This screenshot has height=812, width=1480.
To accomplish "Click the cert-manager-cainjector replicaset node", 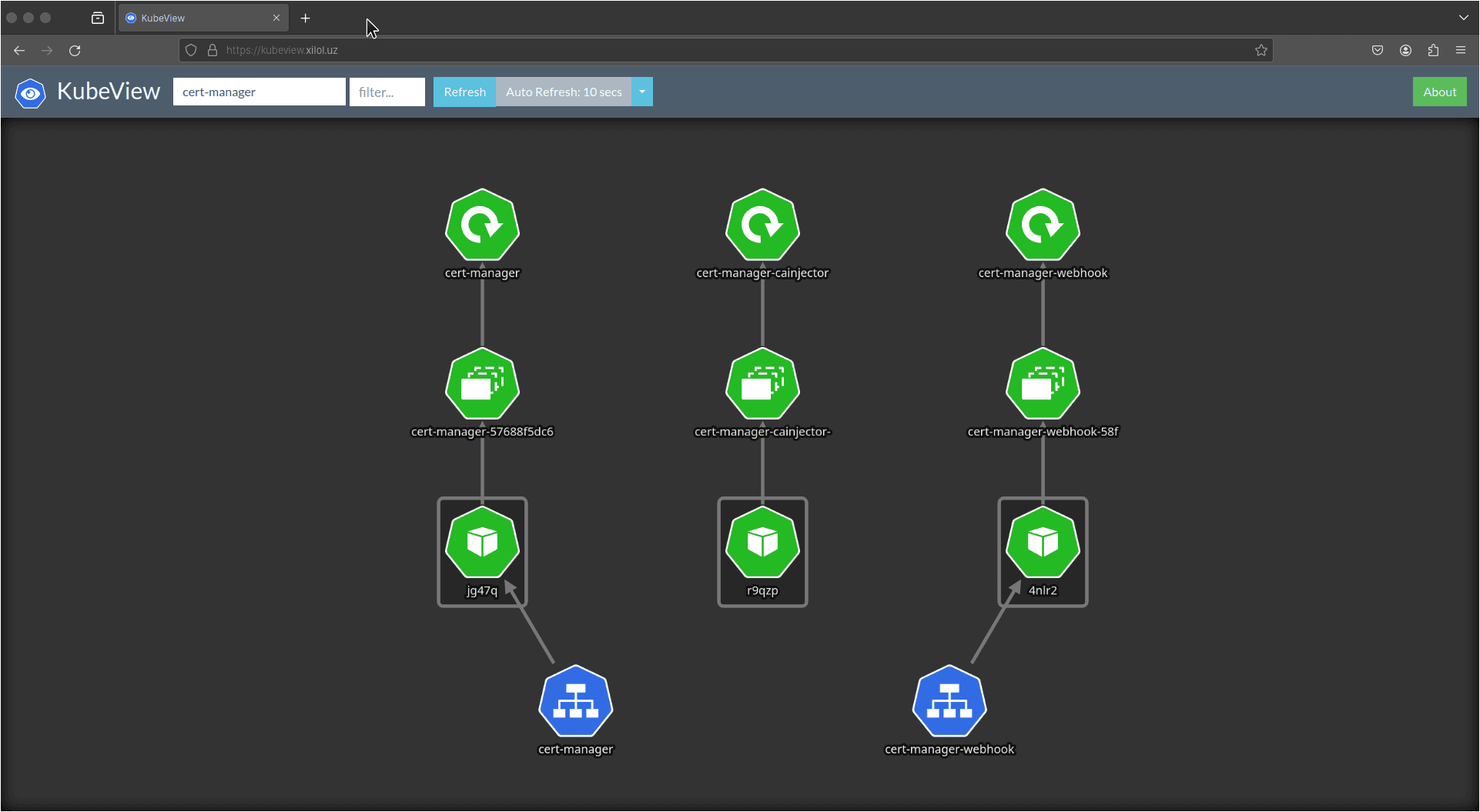I will tap(762, 384).
